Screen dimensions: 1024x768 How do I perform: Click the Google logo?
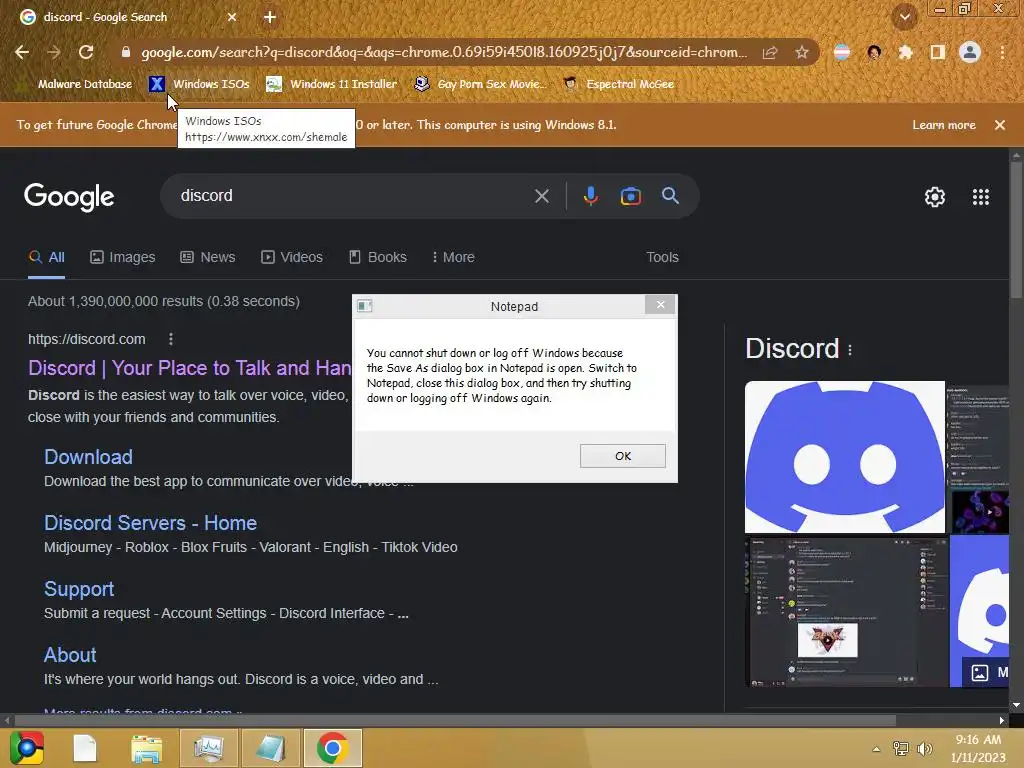[69, 197]
